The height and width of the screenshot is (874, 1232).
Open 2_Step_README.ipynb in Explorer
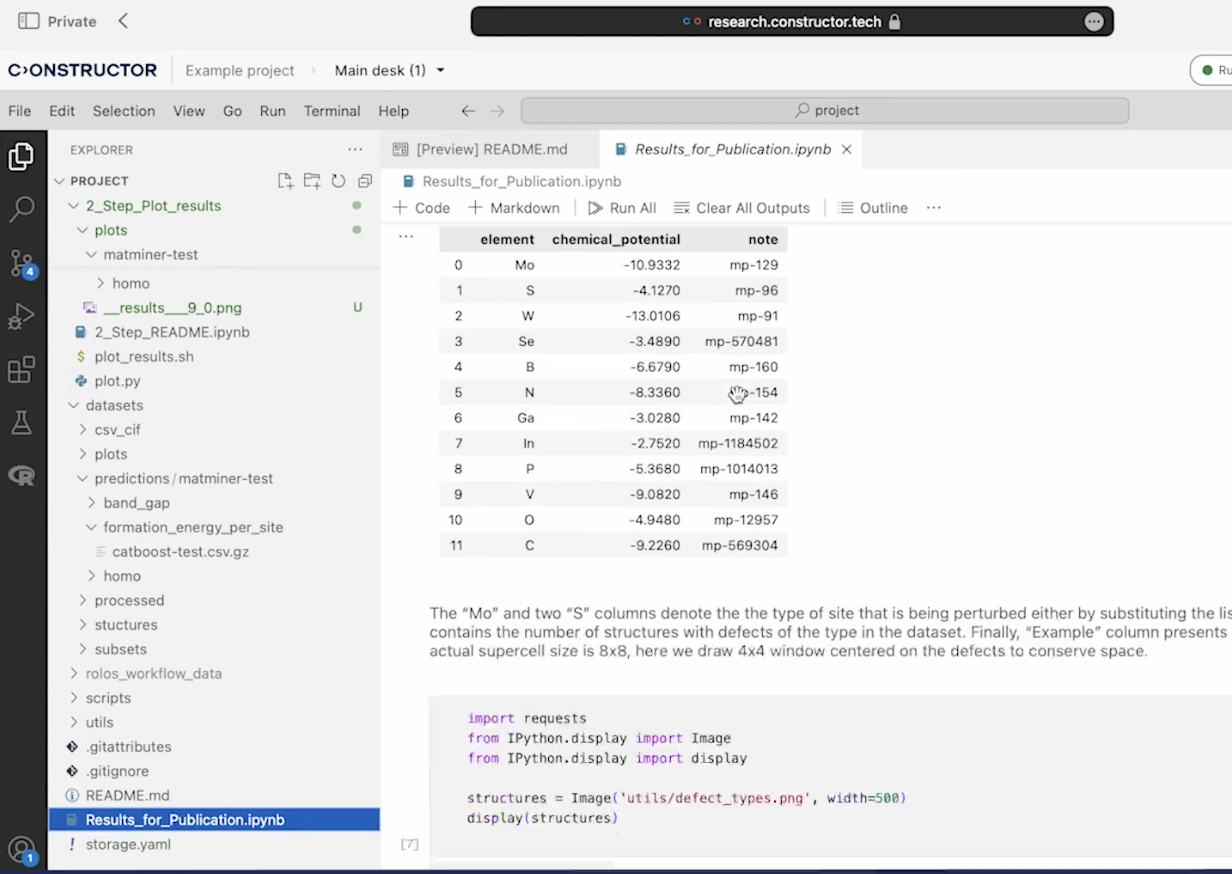tap(172, 332)
